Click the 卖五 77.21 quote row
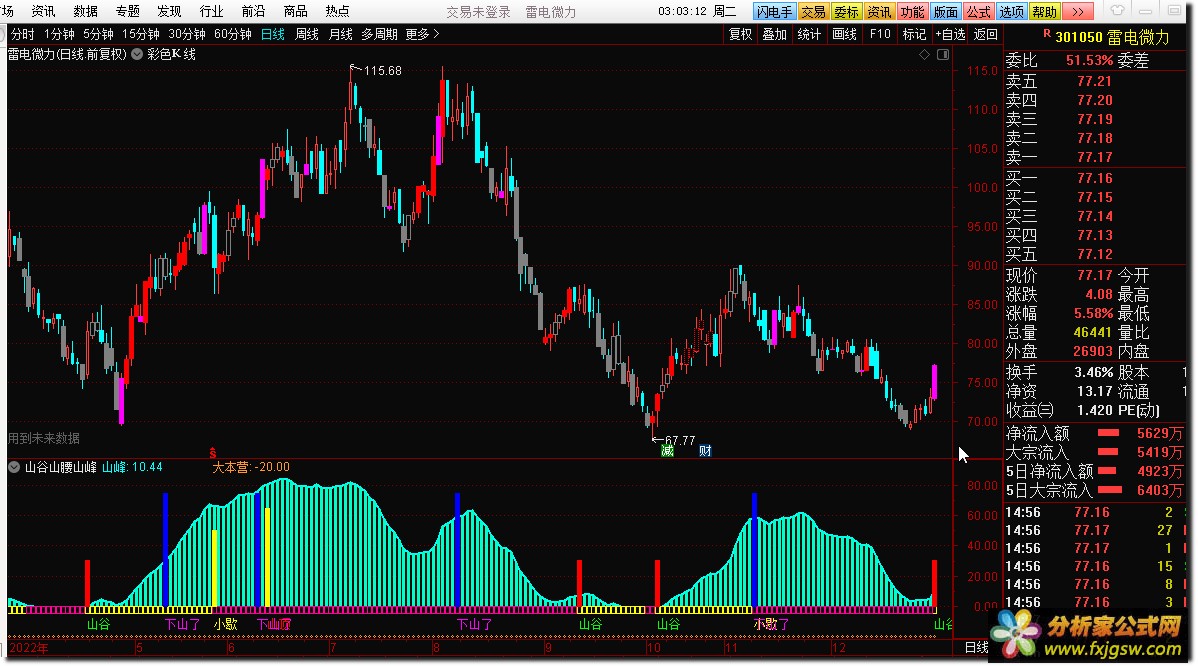Screen dimensions: 1198x666 pyautogui.click(x=1094, y=81)
